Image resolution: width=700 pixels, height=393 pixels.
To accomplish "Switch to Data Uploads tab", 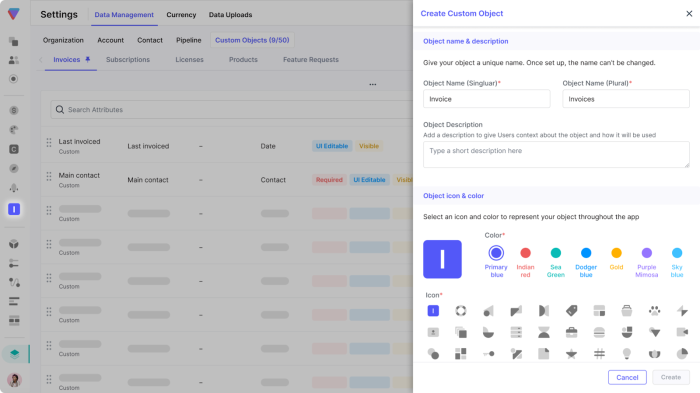I will coord(230,15).
